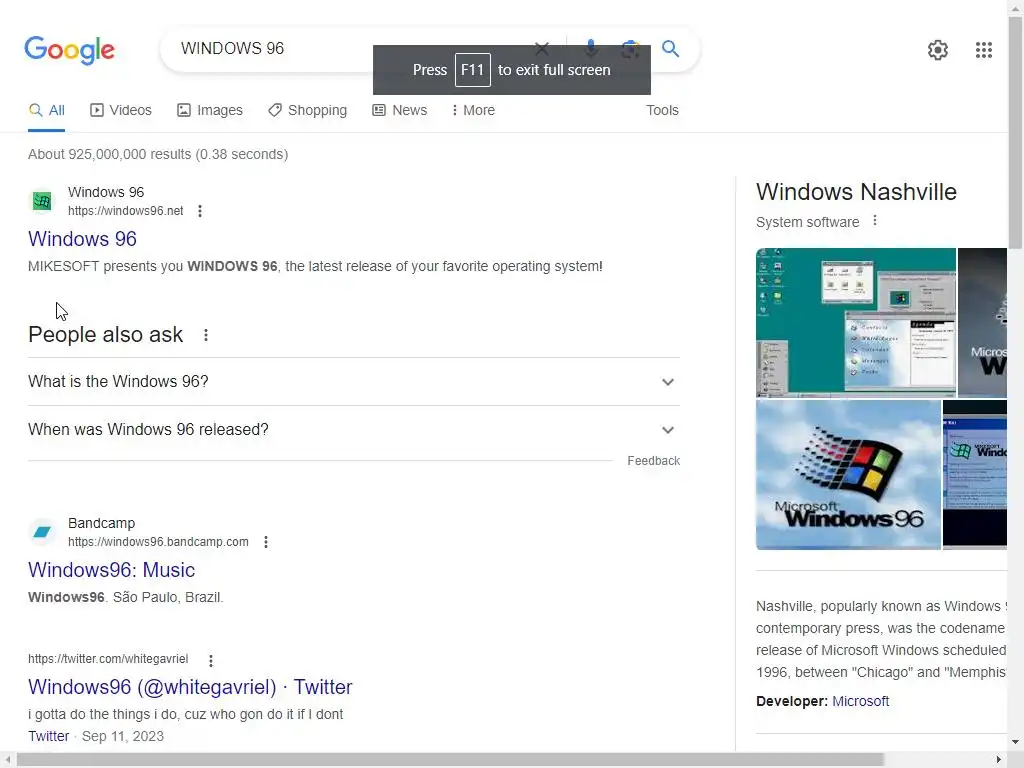This screenshot has height=768, width=1024.
Task: Click the scroll down arrow
Action: pos(1016,742)
